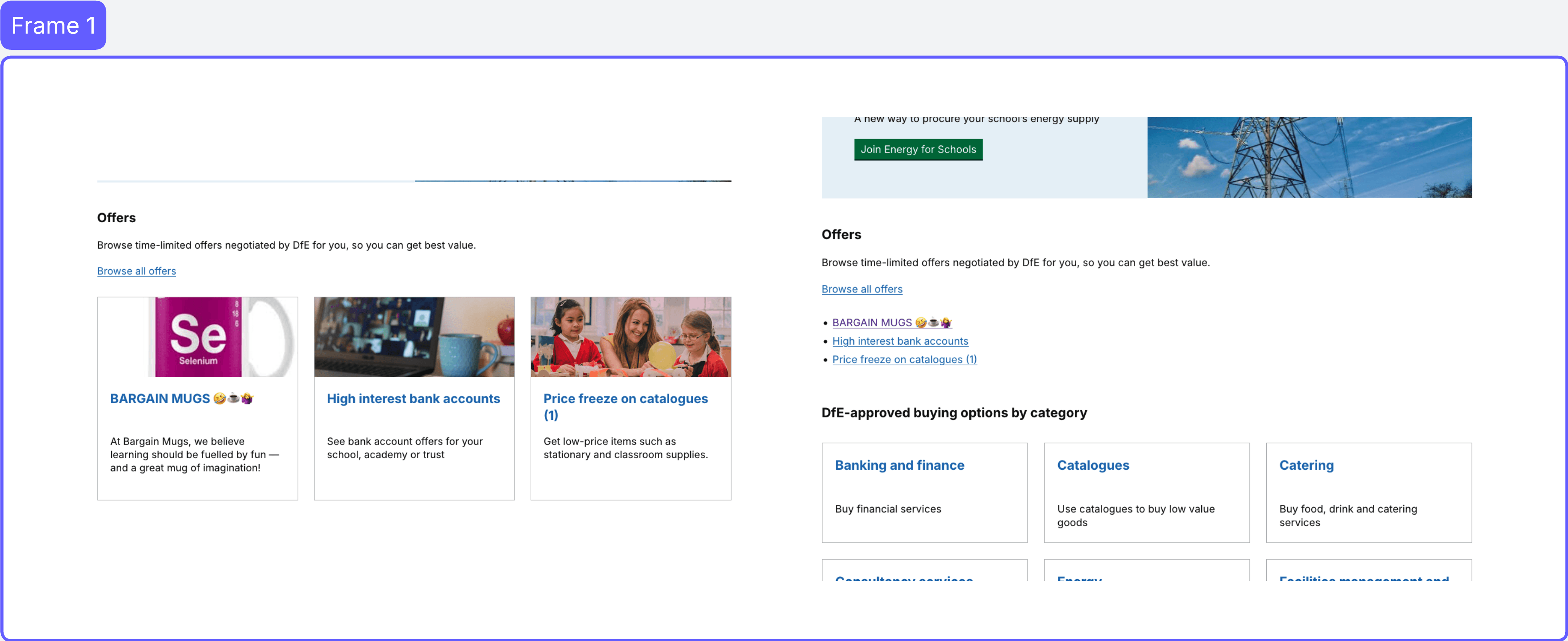Open the Banking and finance category
Screen dimensions: 1568x641
(x=899, y=465)
